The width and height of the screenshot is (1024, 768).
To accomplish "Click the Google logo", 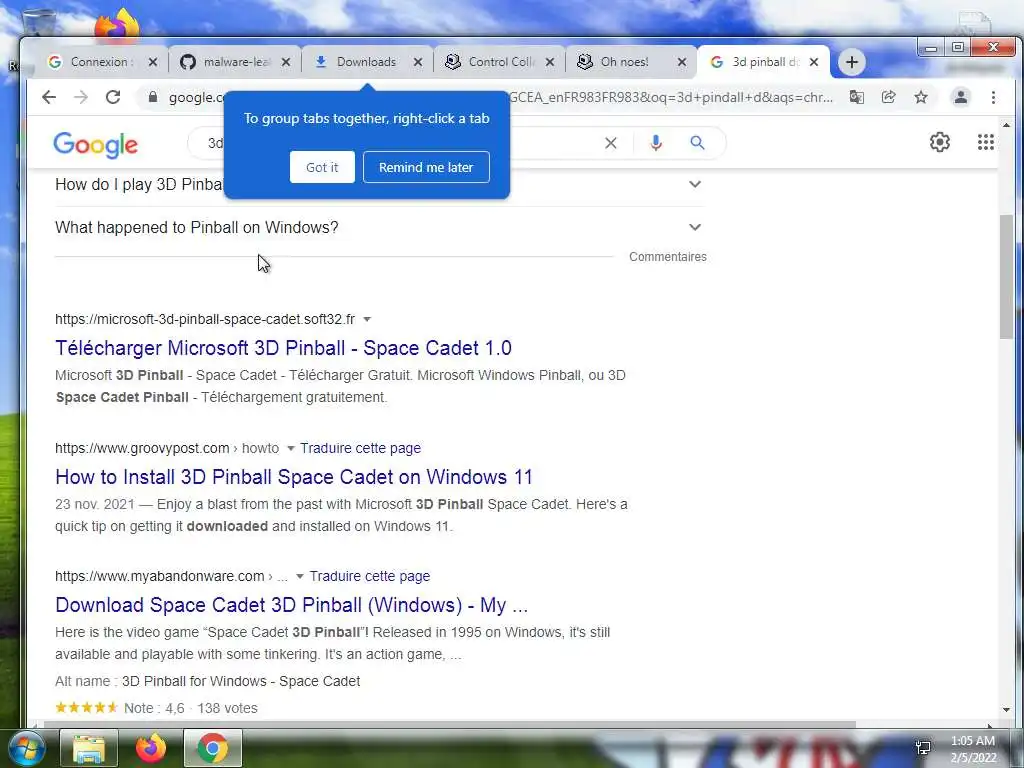I will pos(95,145).
